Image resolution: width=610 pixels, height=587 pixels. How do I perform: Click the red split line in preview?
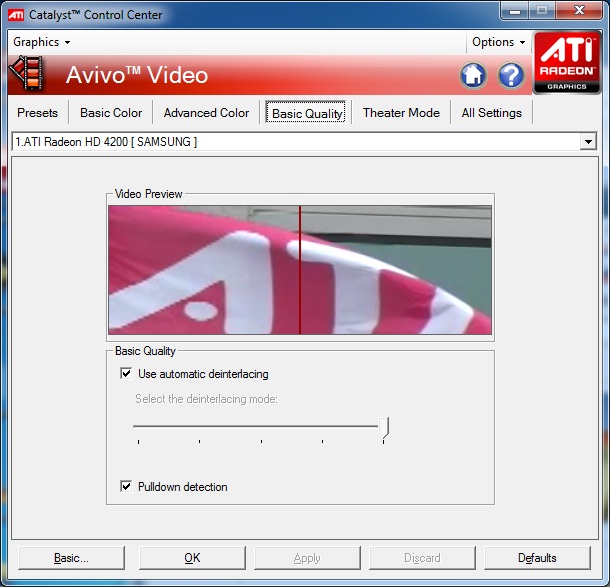click(x=300, y=270)
